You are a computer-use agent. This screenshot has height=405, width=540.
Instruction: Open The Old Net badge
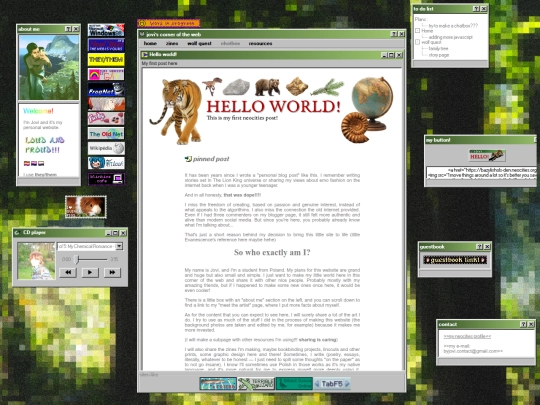click(x=106, y=134)
